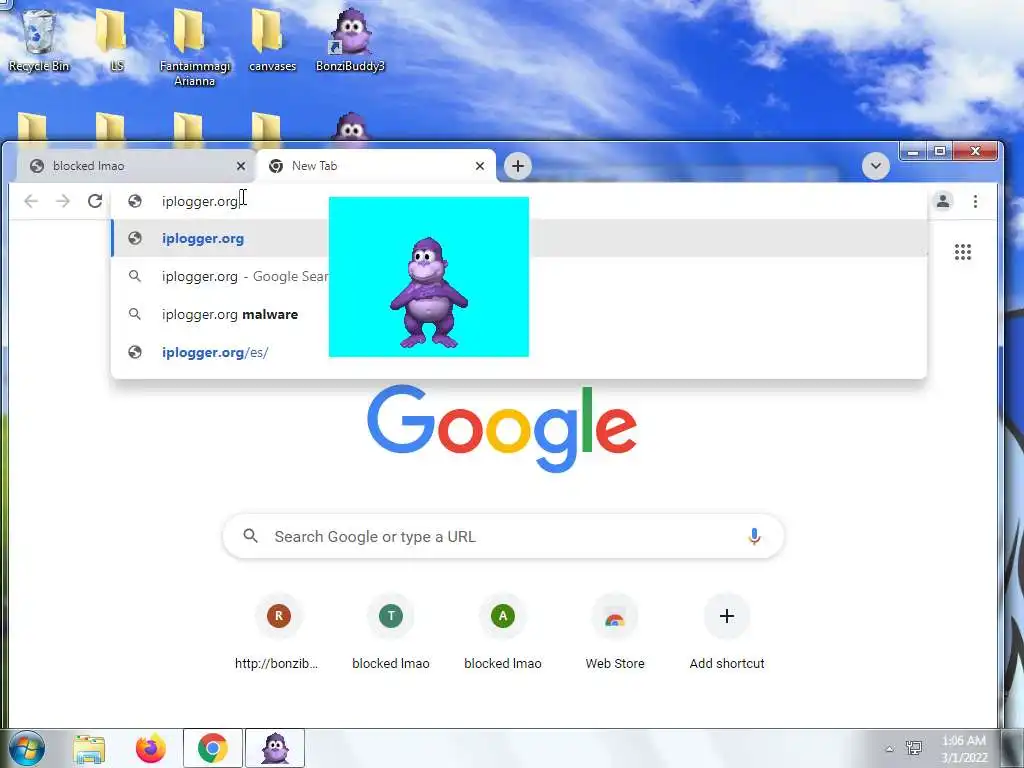Screen dimensions: 1024x768
Task: Open the 'blocked lmao' shortcut with A icon
Action: [503, 632]
